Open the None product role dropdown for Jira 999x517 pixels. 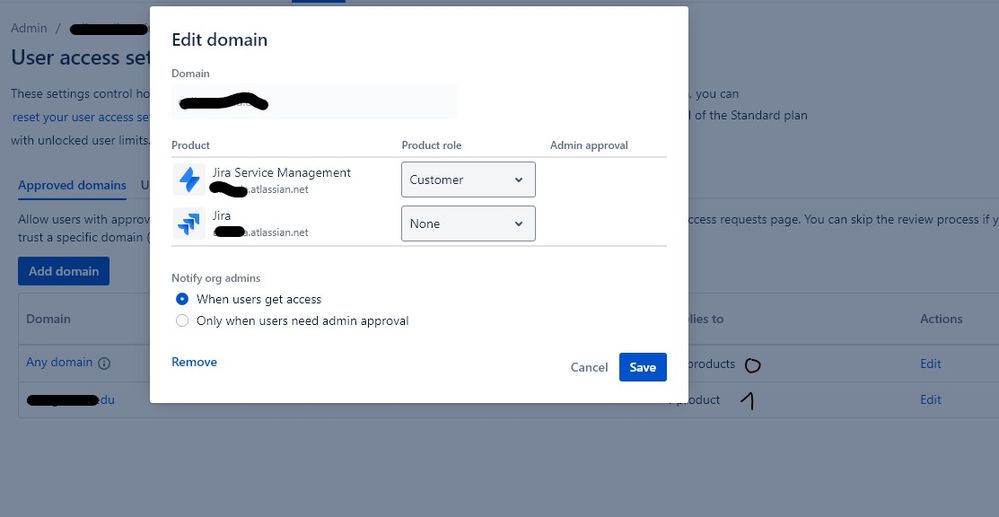(x=468, y=224)
